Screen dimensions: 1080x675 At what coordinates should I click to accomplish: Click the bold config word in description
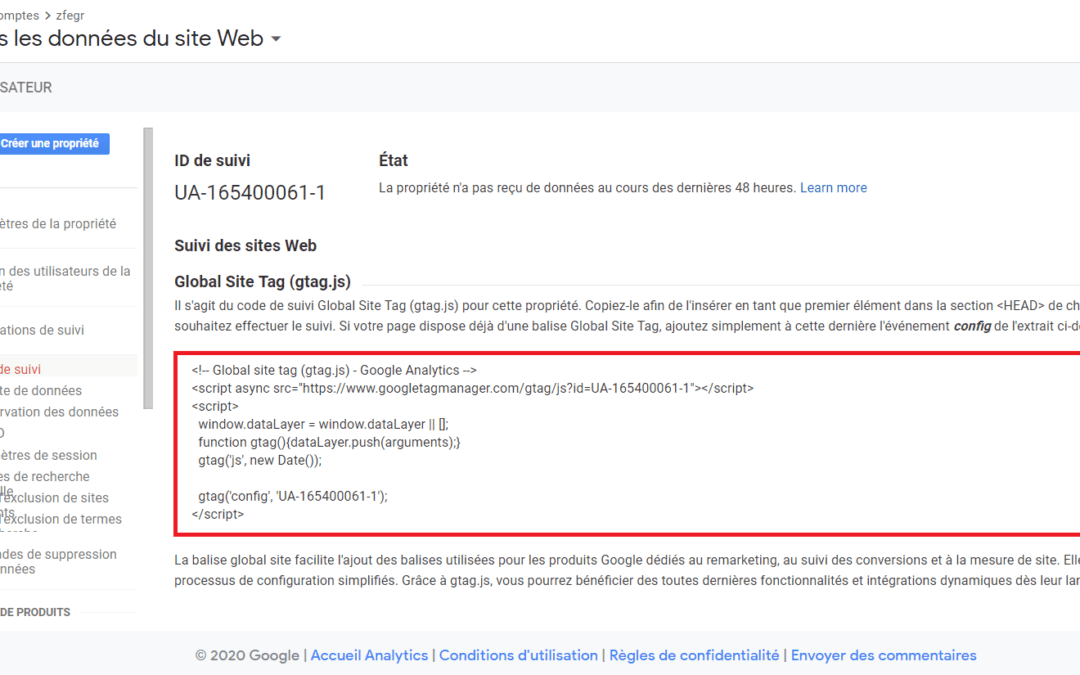coord(972,326)
